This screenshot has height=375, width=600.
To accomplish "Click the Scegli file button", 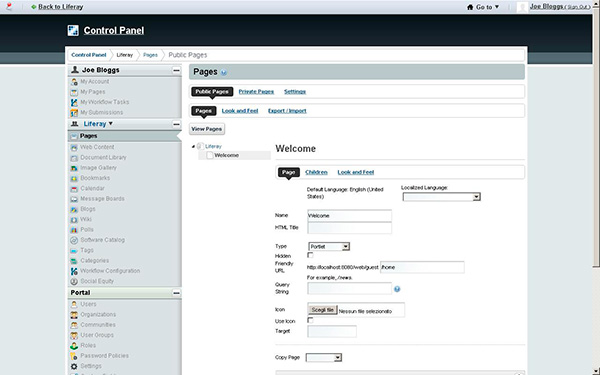I will click(x=323, y=310).
